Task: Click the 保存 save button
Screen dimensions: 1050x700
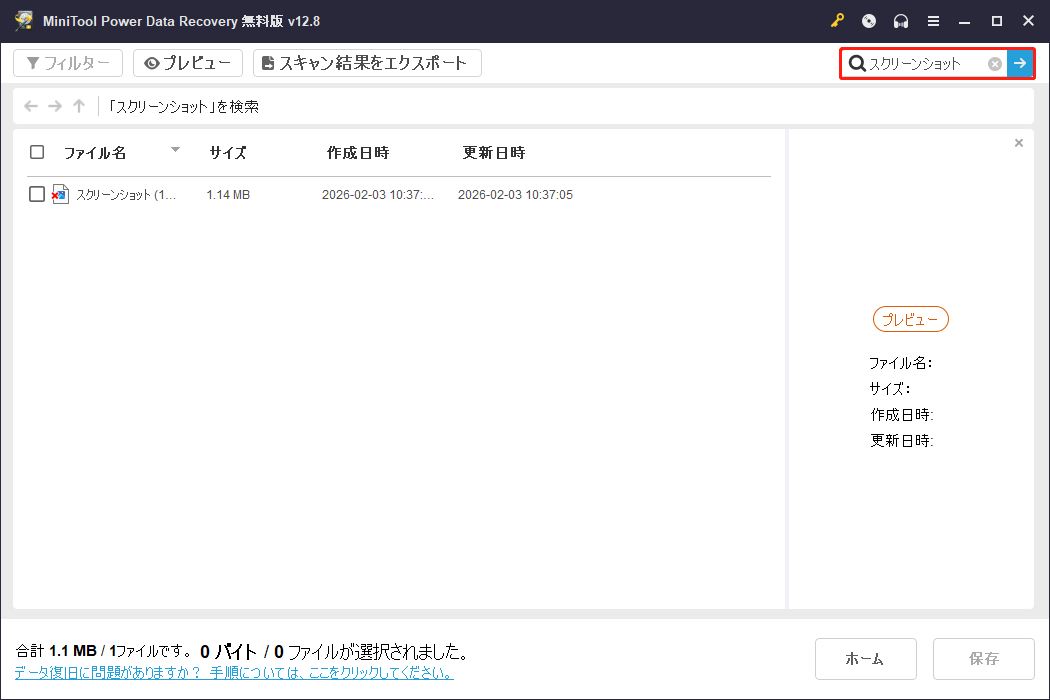Action: [983, 658]
